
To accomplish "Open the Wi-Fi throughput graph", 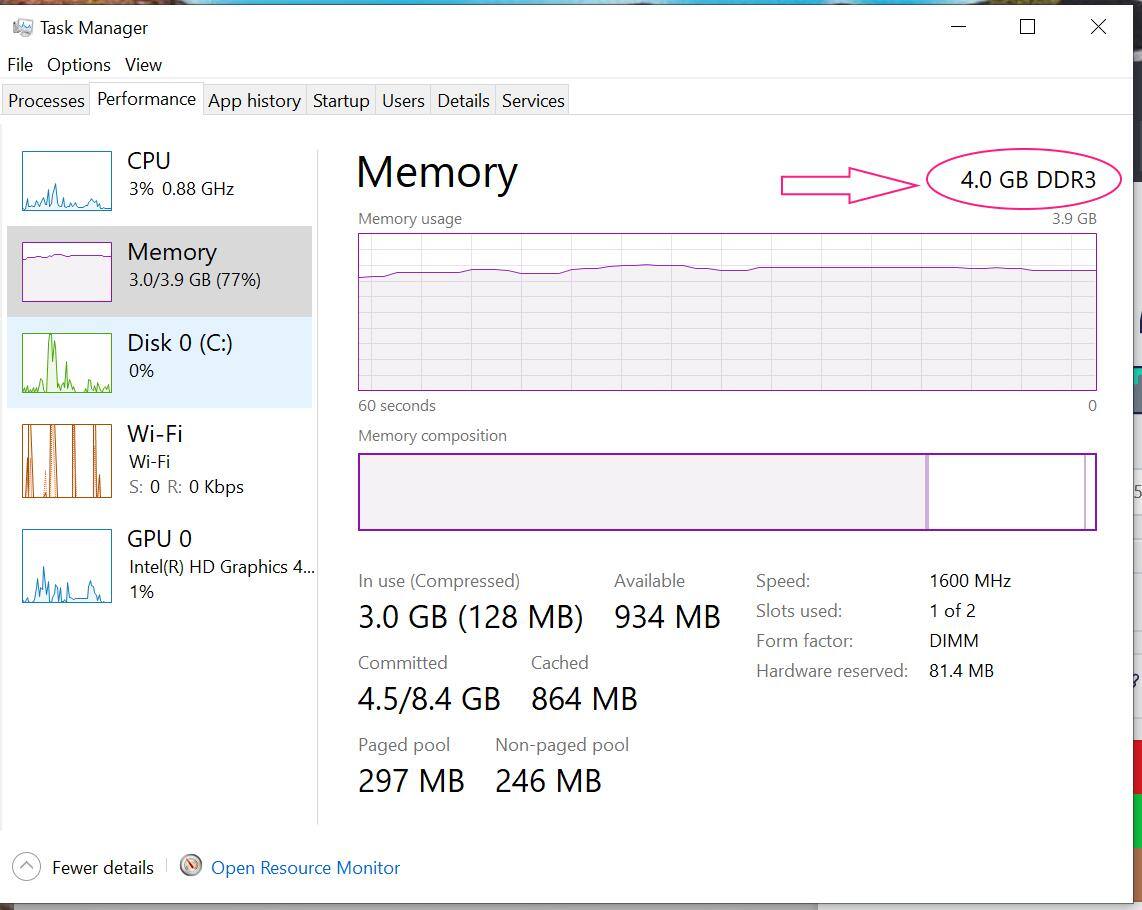I will coord(67,460).
